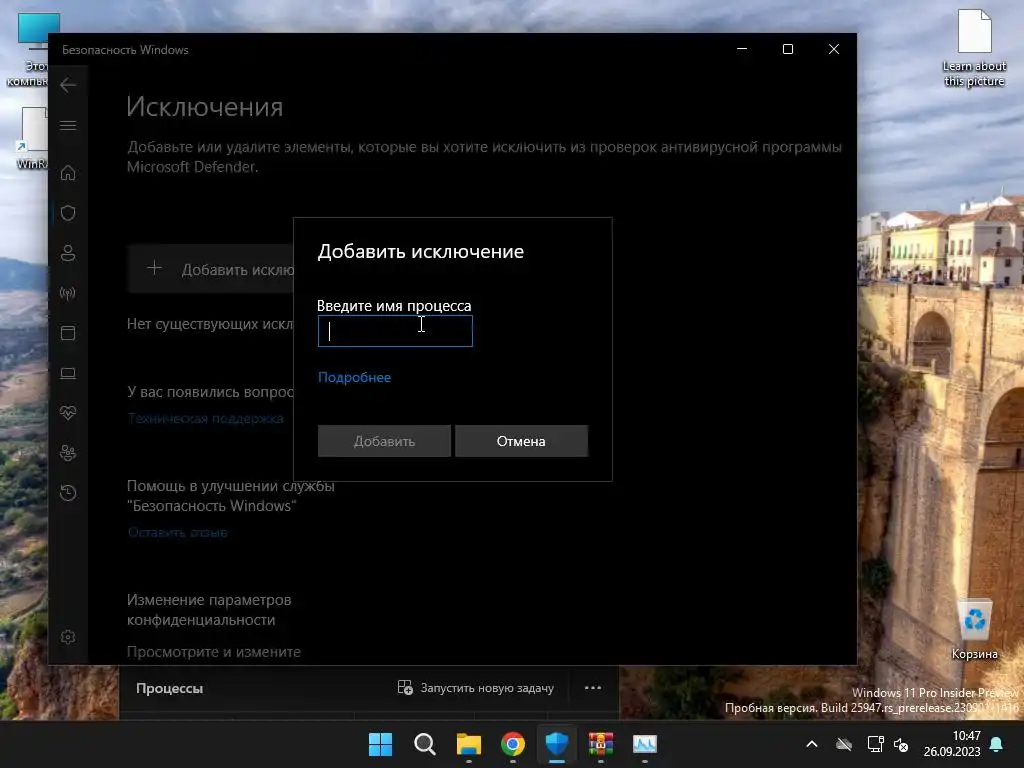Minimize the Безопасность Windows window
The height and width of the screenshot is (768, 1024).
tap(742, 49)
